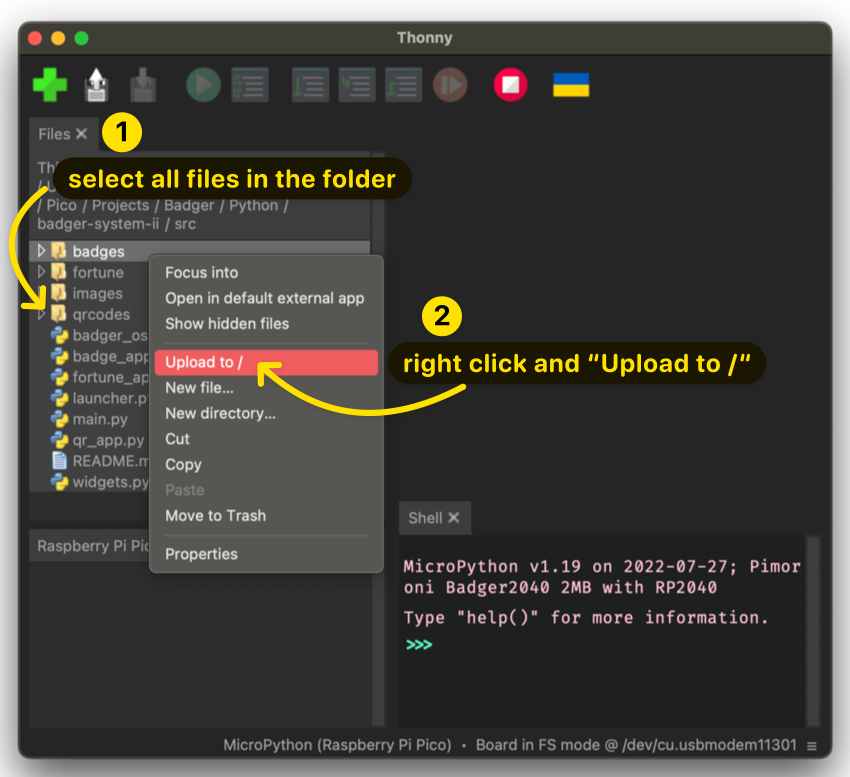Select Focus into in context menu
The width and height of the screenshot is (850, 777).
point(266,272)
